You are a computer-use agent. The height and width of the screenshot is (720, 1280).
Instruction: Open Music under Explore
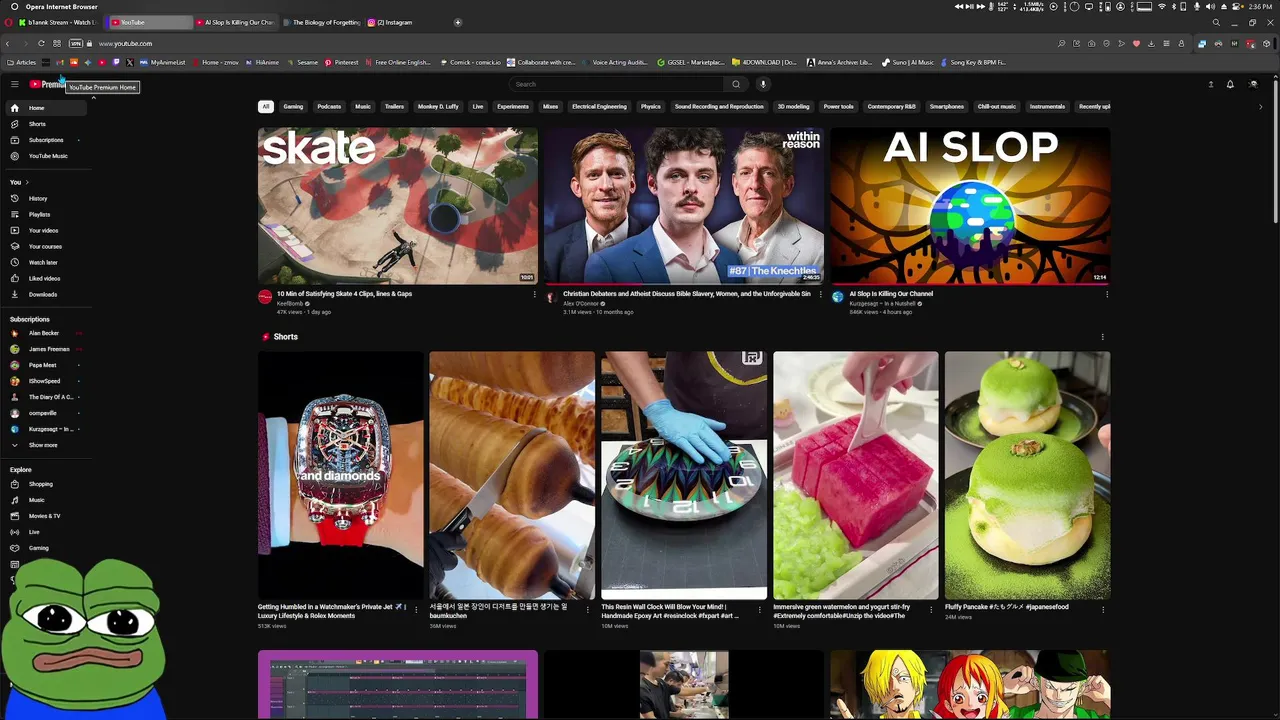45,500
